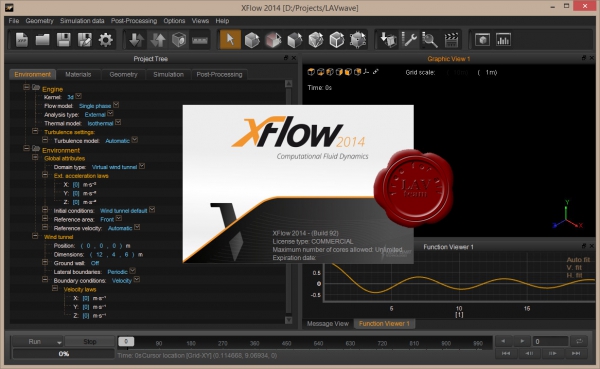Open Kernel 3d dropdown
Image resolution: width=600 pixels, height=369 pixels.
[78, 96]
